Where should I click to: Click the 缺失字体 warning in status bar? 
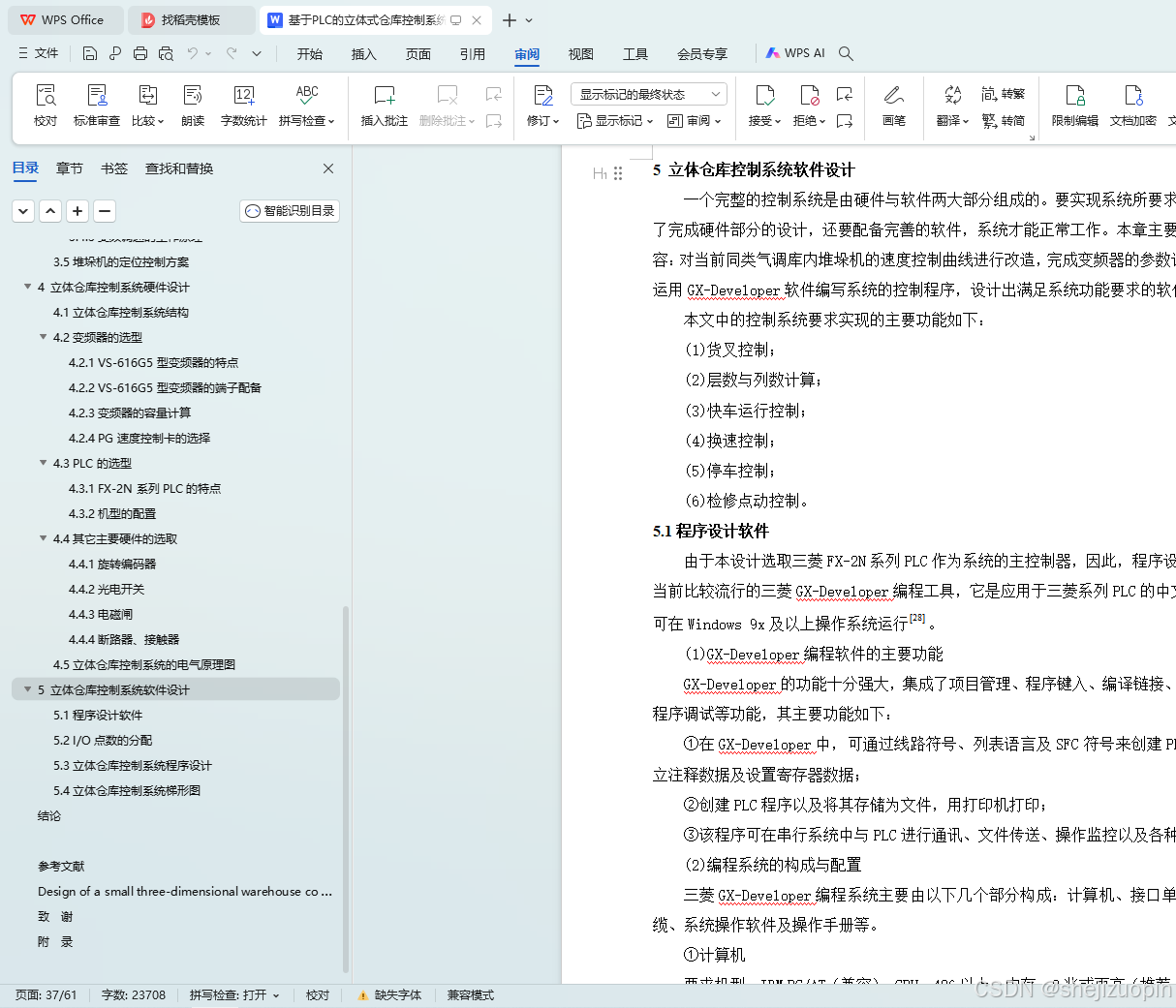click(x=389, y=995)
